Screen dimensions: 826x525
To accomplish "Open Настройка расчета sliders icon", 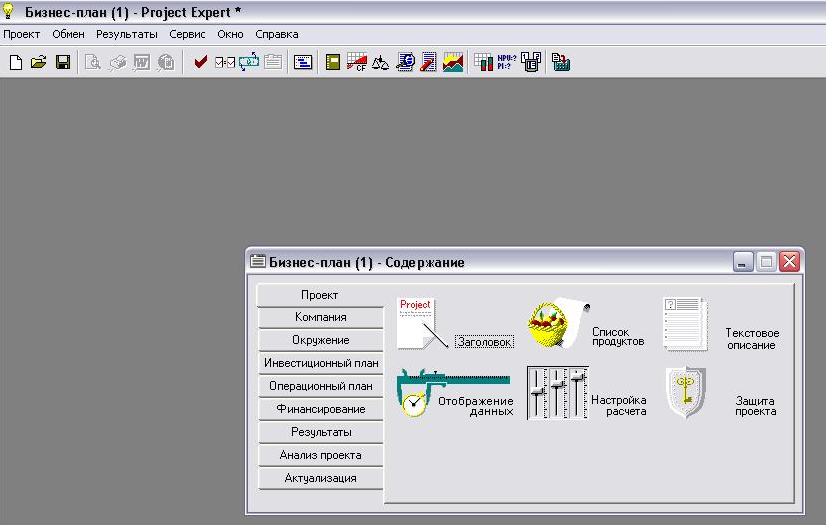I will pyautogui.click(x=557, y=393).
